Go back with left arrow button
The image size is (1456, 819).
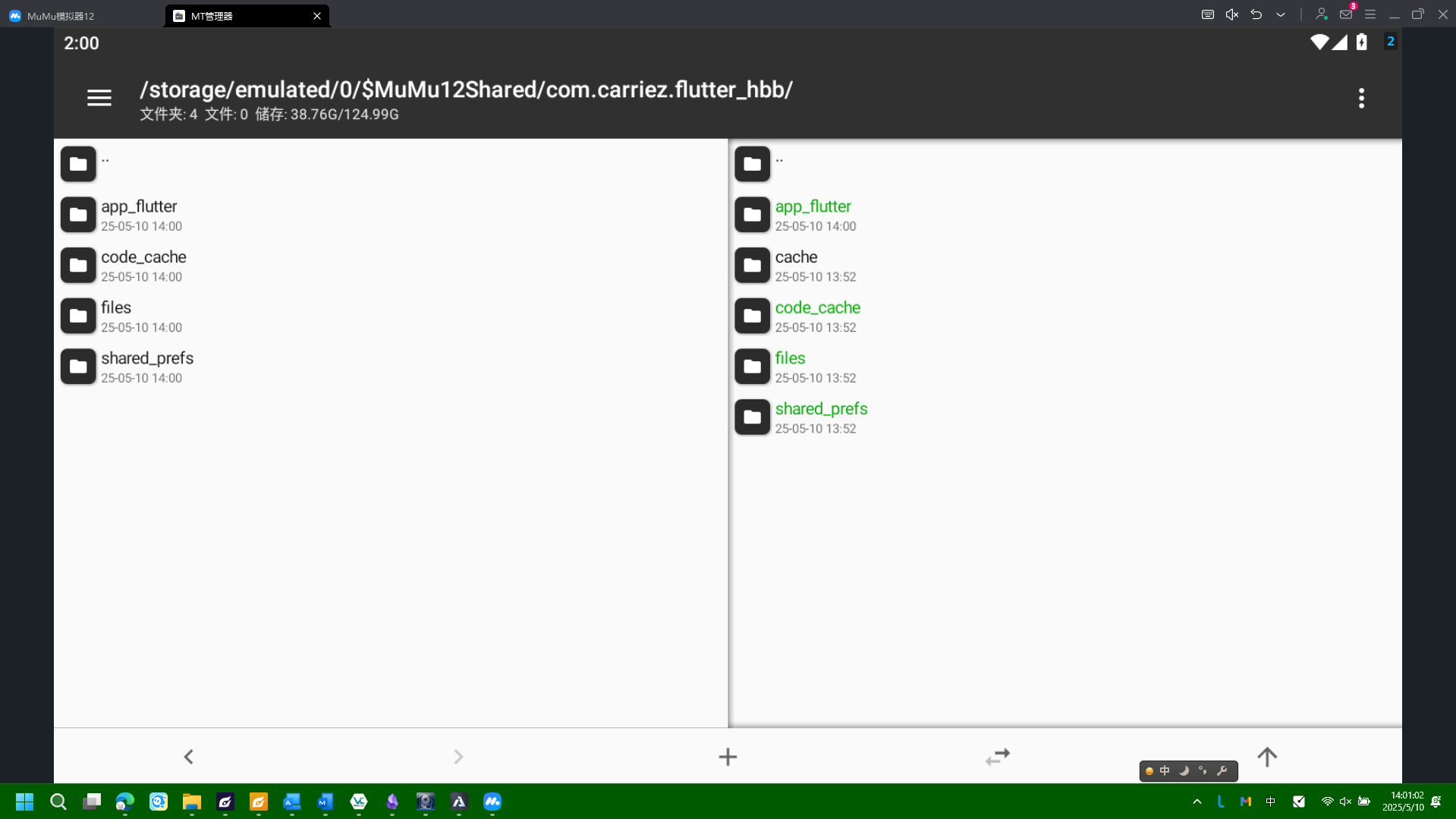(188, 757)
